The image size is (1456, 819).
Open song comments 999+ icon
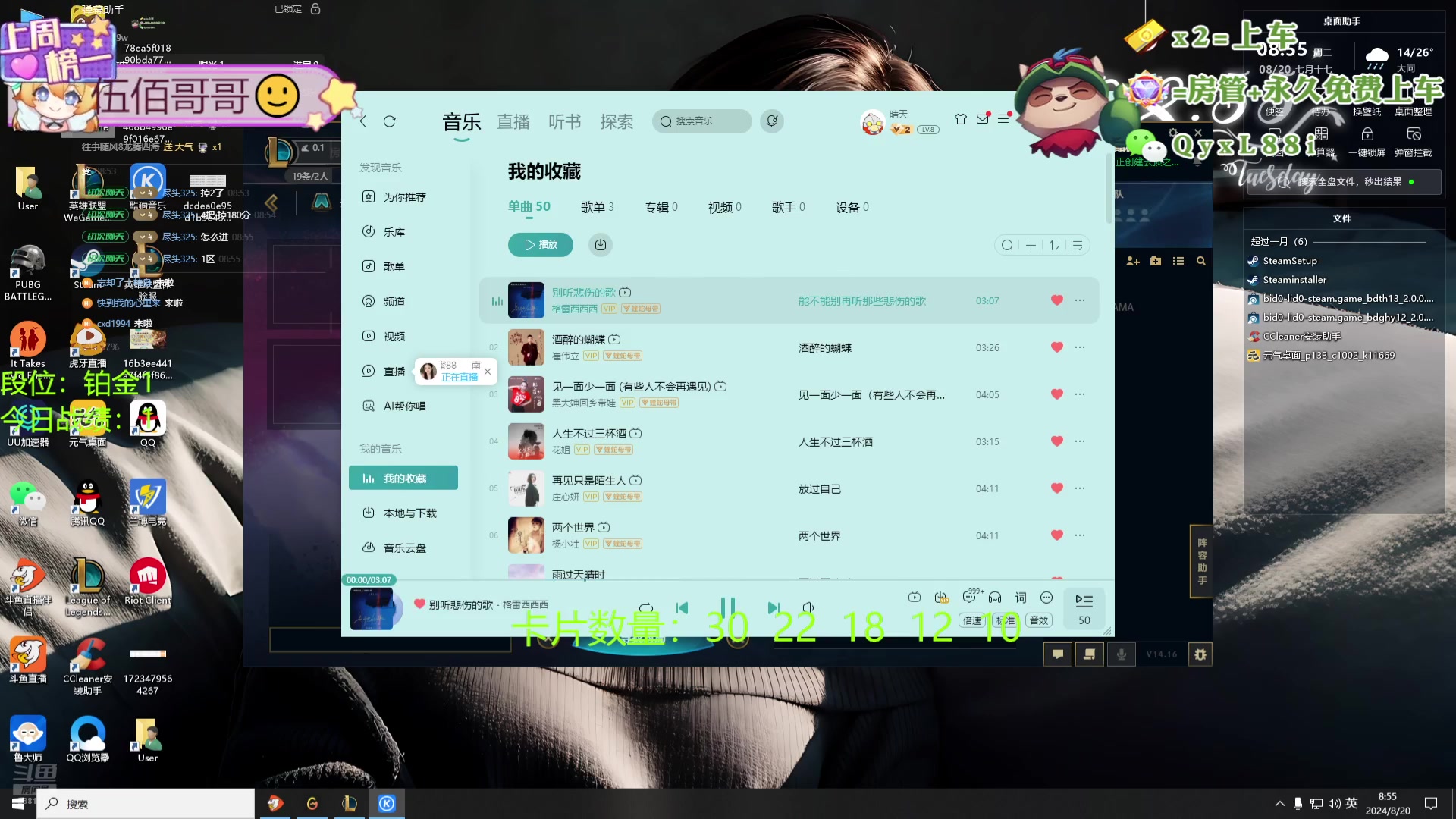coord(970,598)
